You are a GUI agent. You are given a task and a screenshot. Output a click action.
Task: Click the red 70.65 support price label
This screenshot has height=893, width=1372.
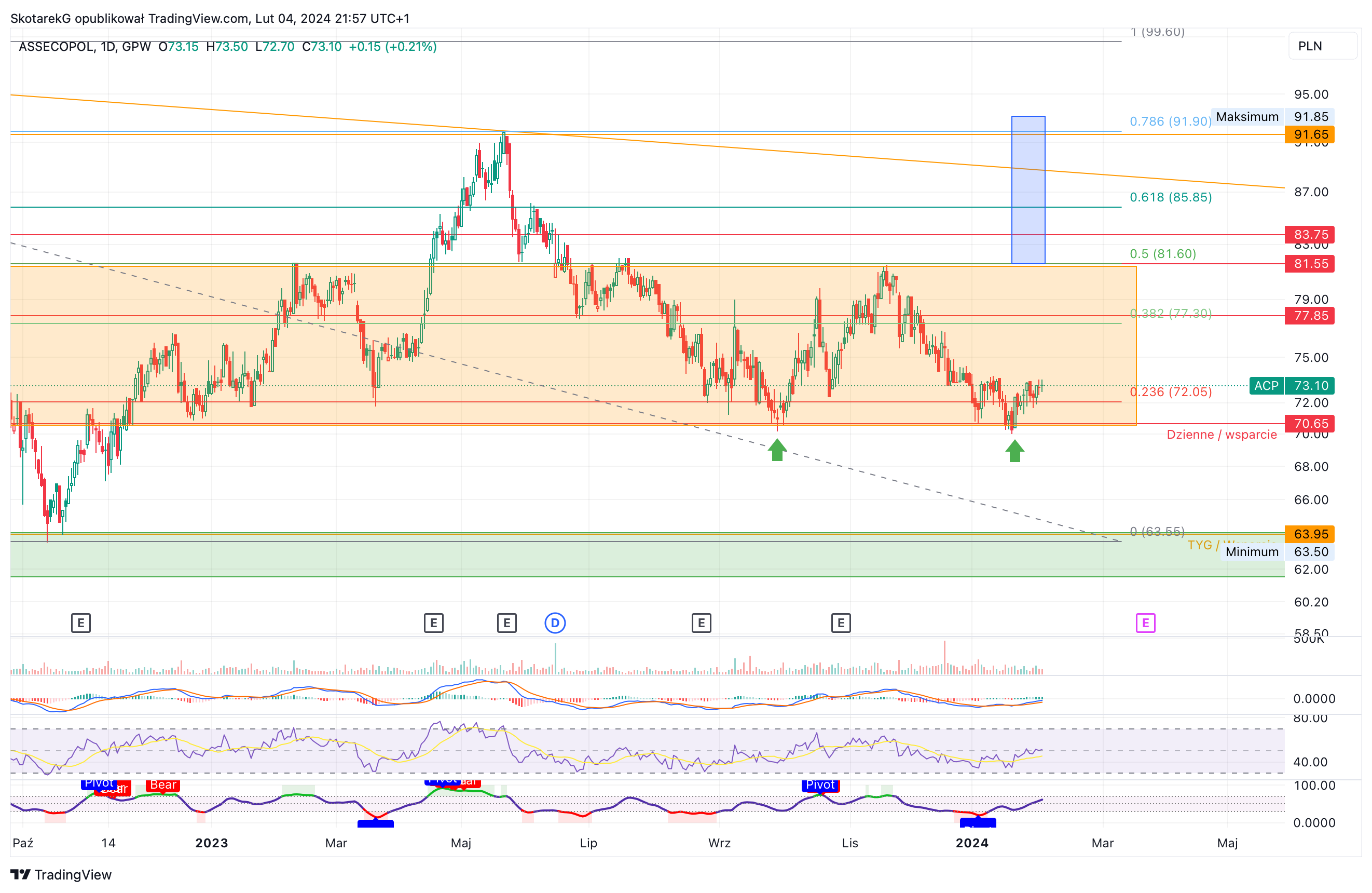pyautogui.click(x=1309, y=424)
